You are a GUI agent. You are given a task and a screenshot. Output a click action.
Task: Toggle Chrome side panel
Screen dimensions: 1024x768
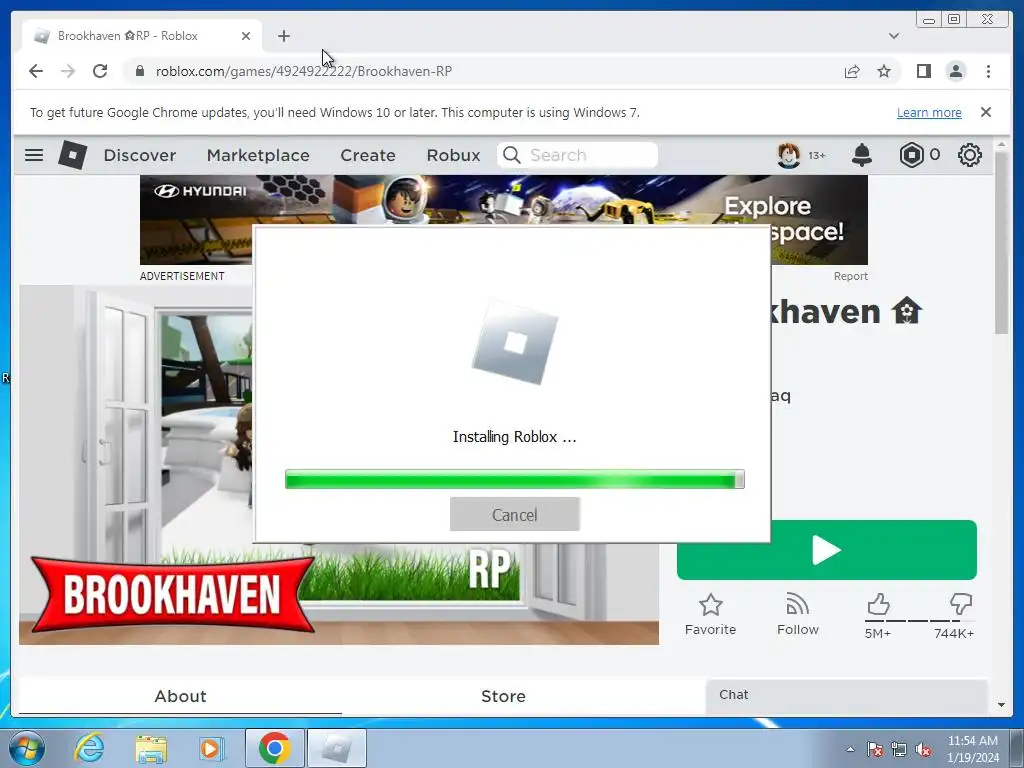point(923,71)
